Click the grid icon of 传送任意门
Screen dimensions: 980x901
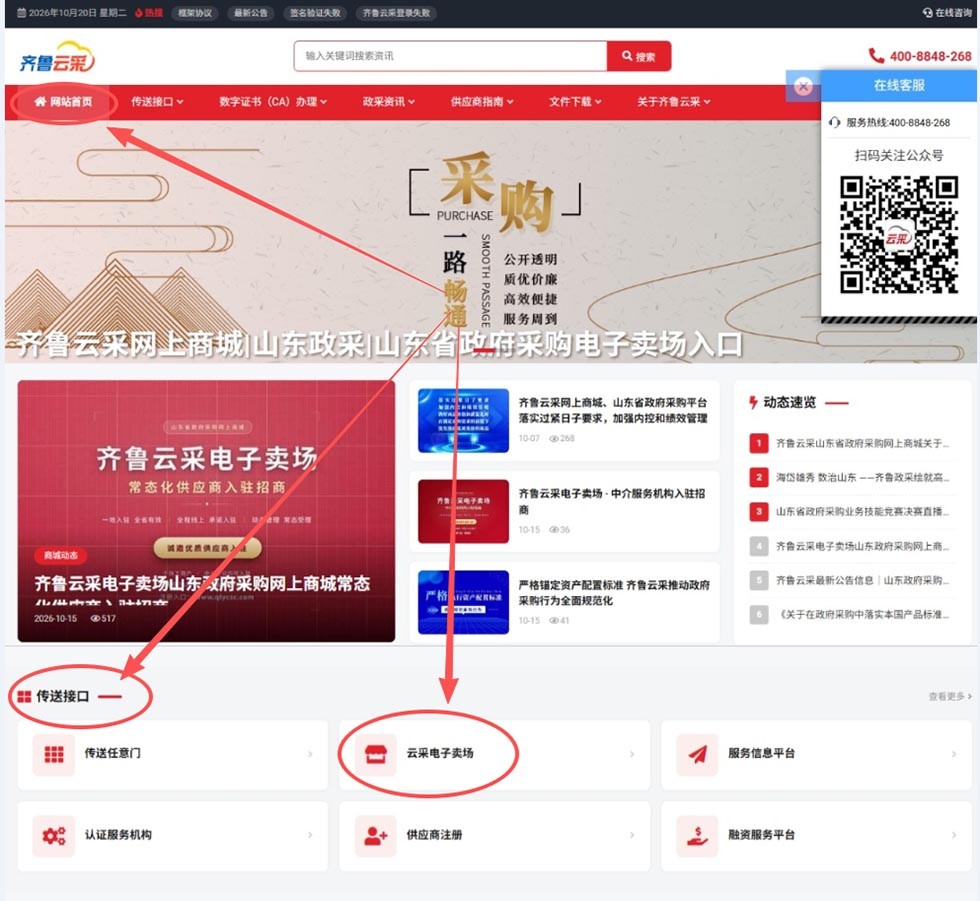coord(54,754)
